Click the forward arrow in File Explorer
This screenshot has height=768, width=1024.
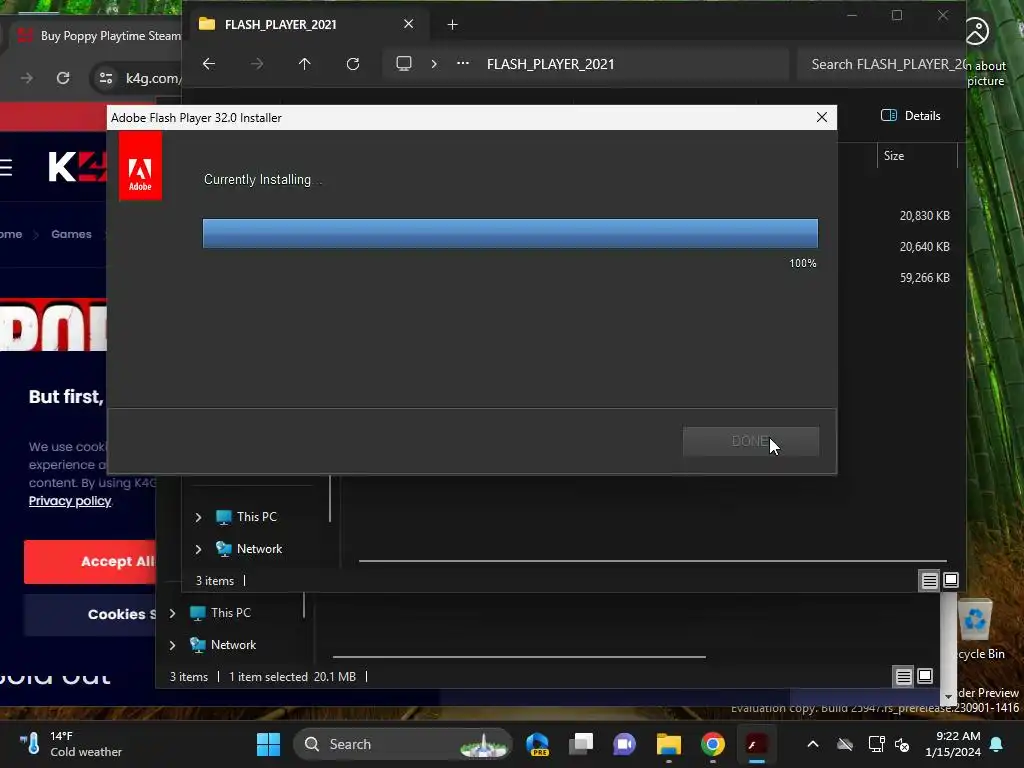pyautogui.click(x=257, y=63)
